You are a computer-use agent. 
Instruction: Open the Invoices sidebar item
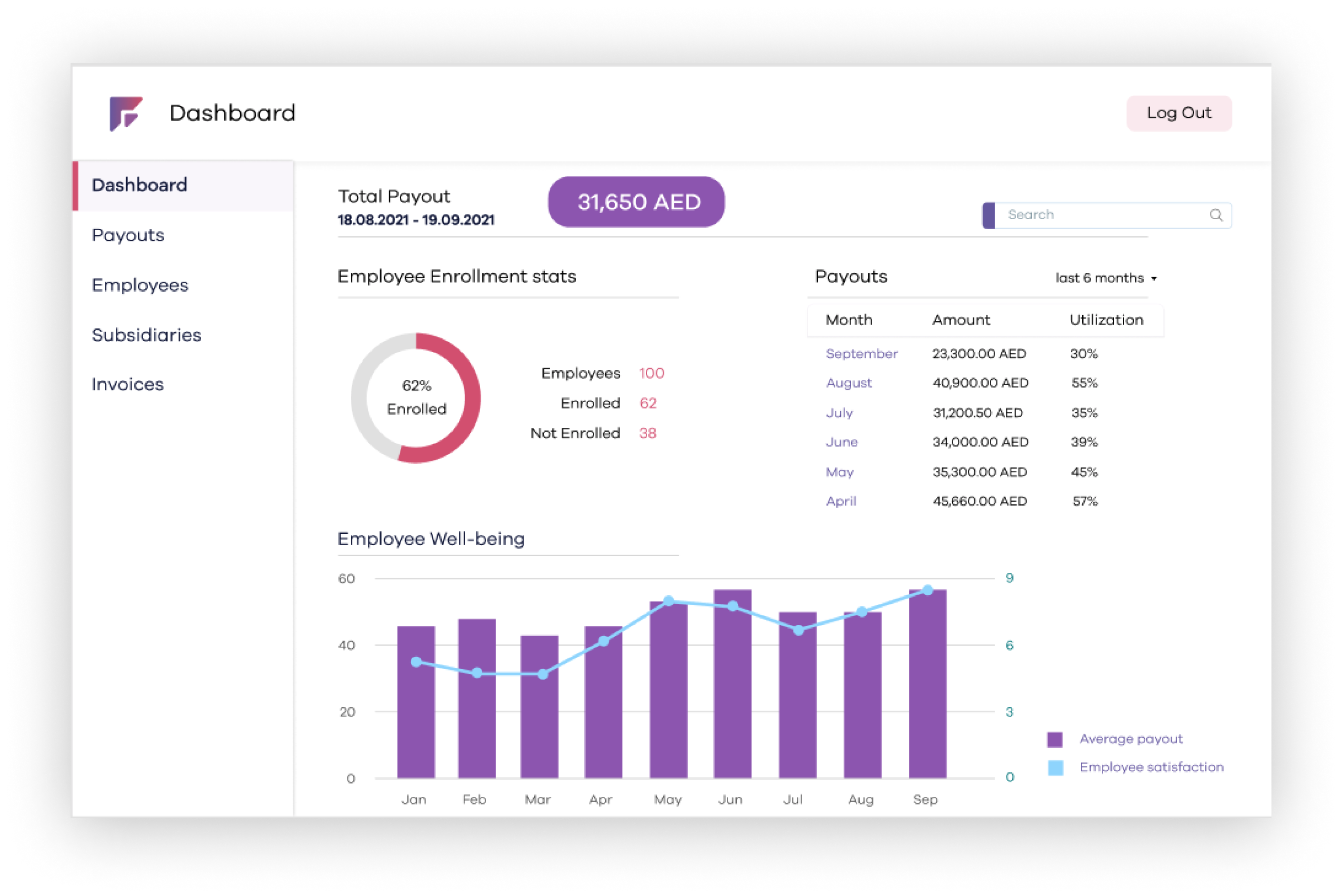coord(127,384)
